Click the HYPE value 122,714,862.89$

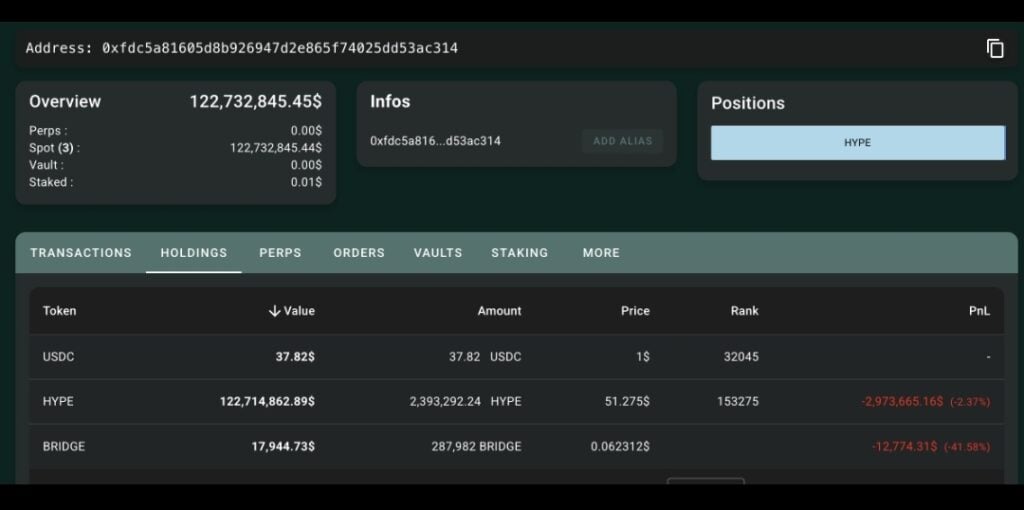pos(267,401)
